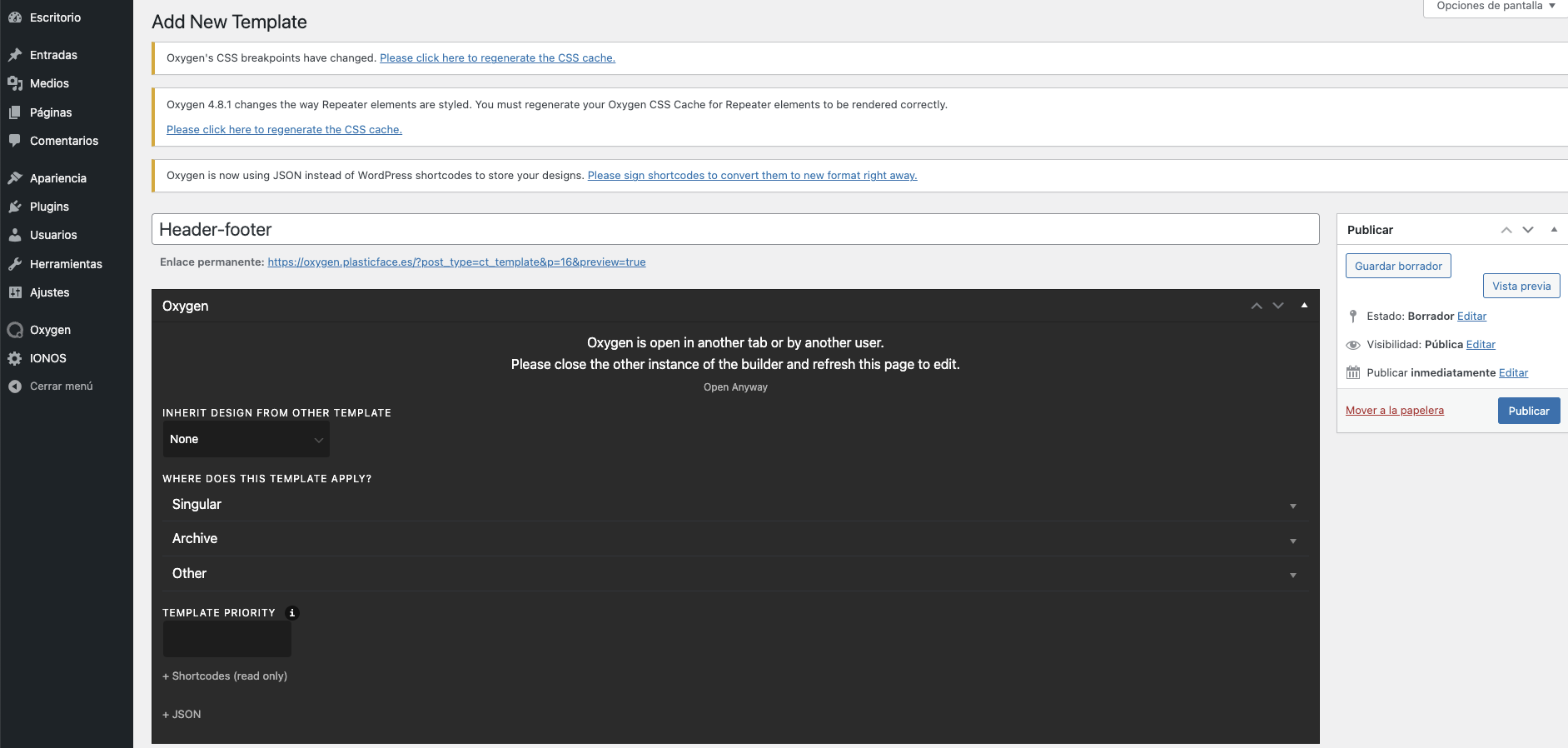Screen dimensions: 1568x748
Task: Click the Plugins plug icon
Action: tap(15, 207)
